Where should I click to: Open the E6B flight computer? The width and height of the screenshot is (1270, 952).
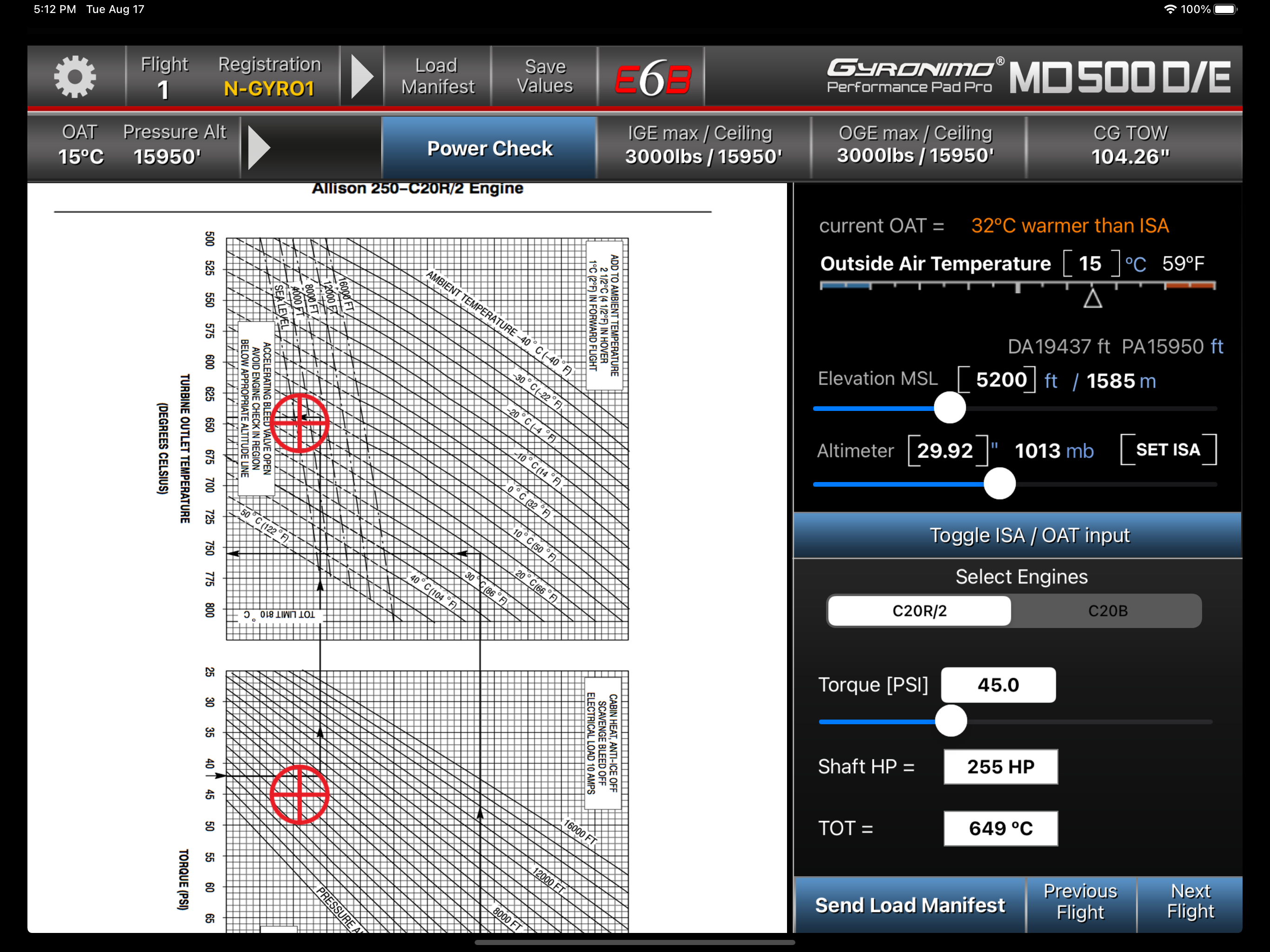[x=652, y=78]
